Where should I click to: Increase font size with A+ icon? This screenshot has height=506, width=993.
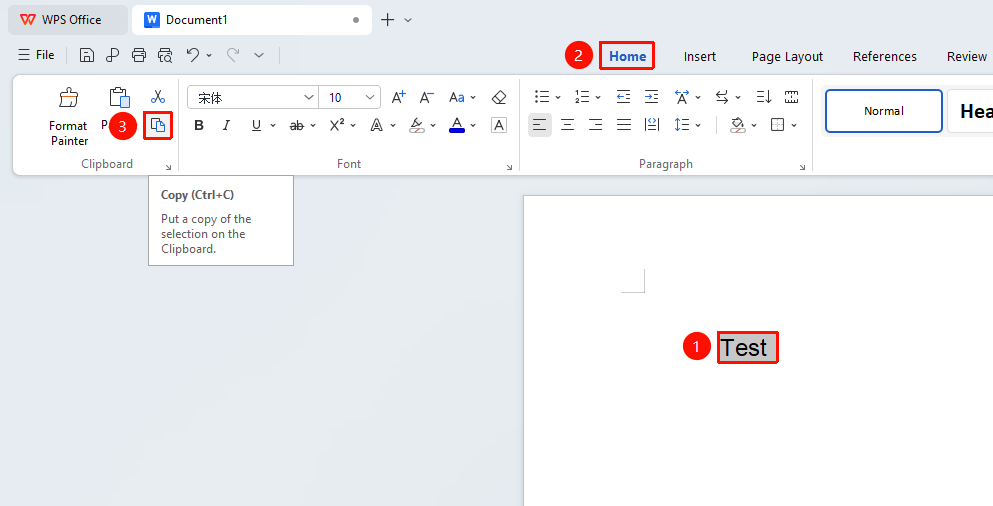398,98
